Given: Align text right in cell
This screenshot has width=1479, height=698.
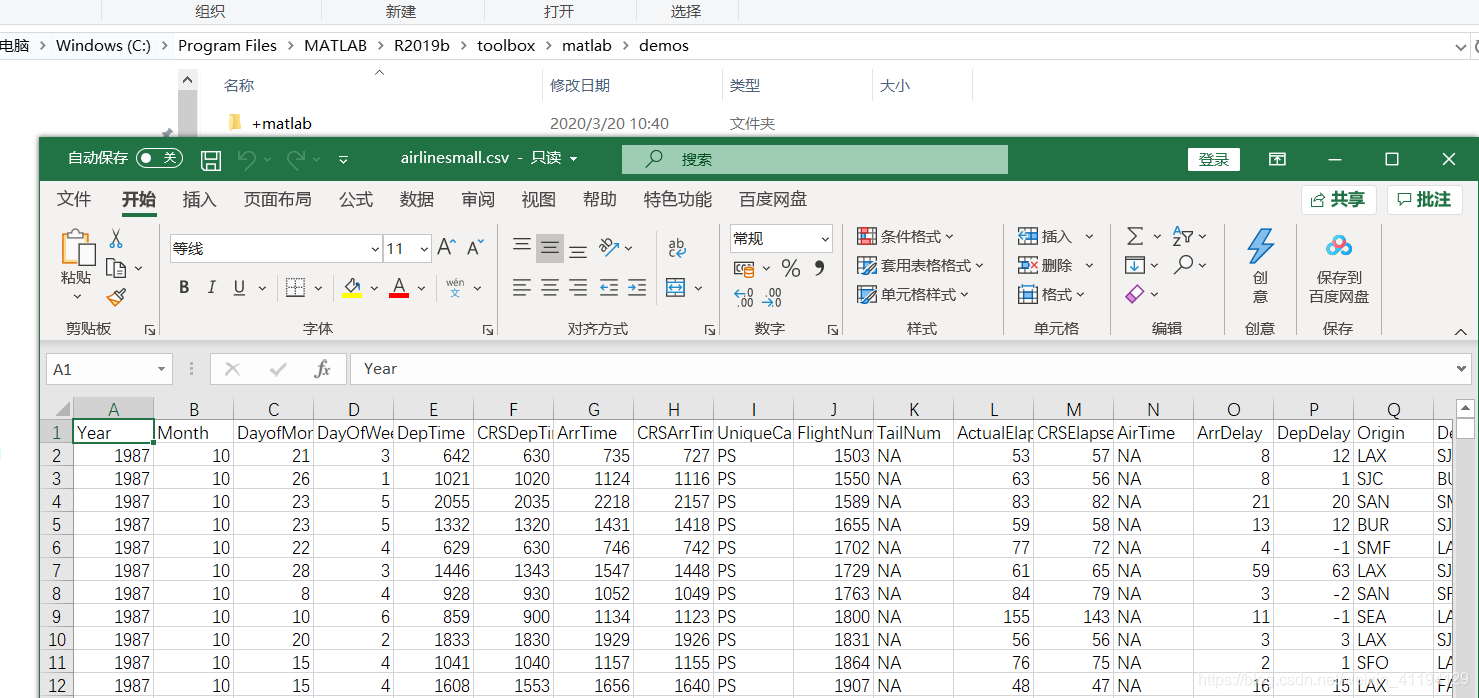Looking at the screenshot, I should coord(578,288).
